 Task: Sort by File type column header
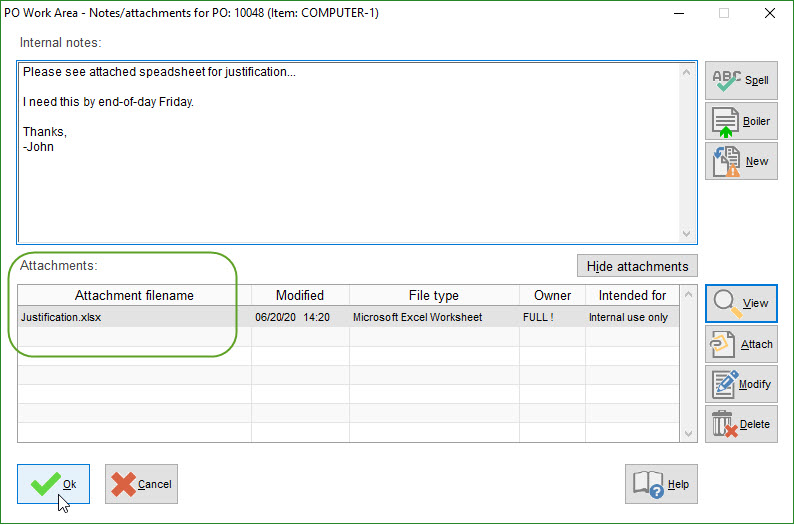point(434,296)
